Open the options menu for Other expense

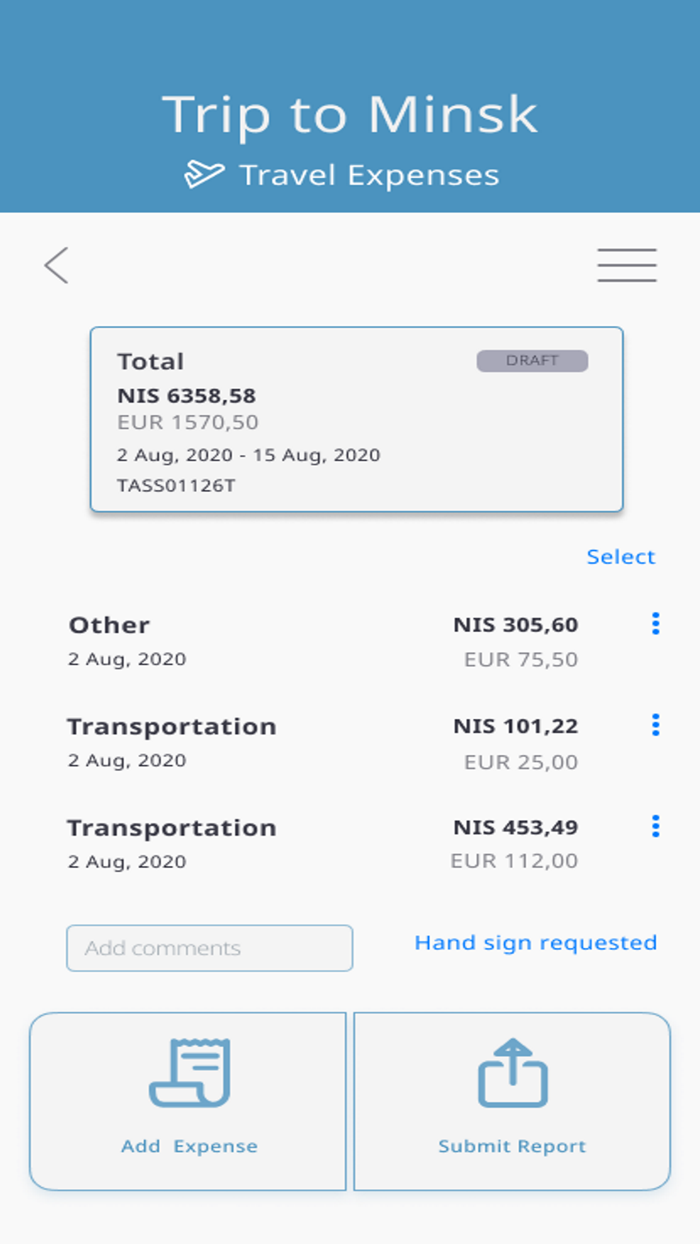click(655, 624)
